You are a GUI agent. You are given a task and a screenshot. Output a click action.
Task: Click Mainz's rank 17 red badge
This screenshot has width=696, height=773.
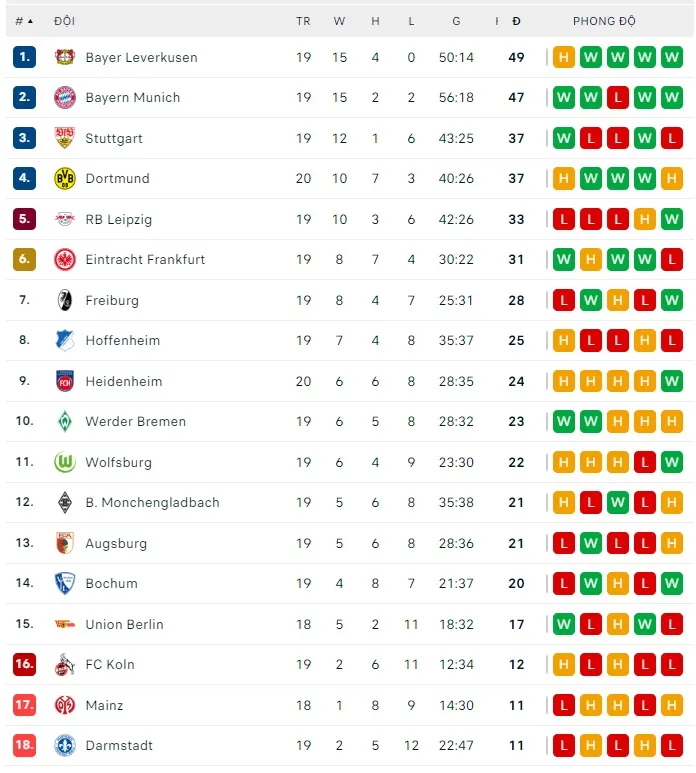(25, 705)
